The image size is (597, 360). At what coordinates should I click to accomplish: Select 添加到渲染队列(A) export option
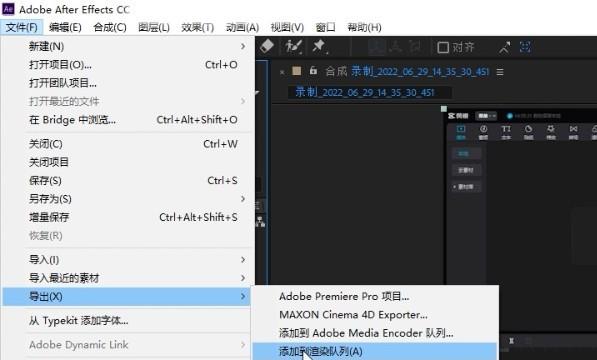pyautogui.click(x=375, y=351)
